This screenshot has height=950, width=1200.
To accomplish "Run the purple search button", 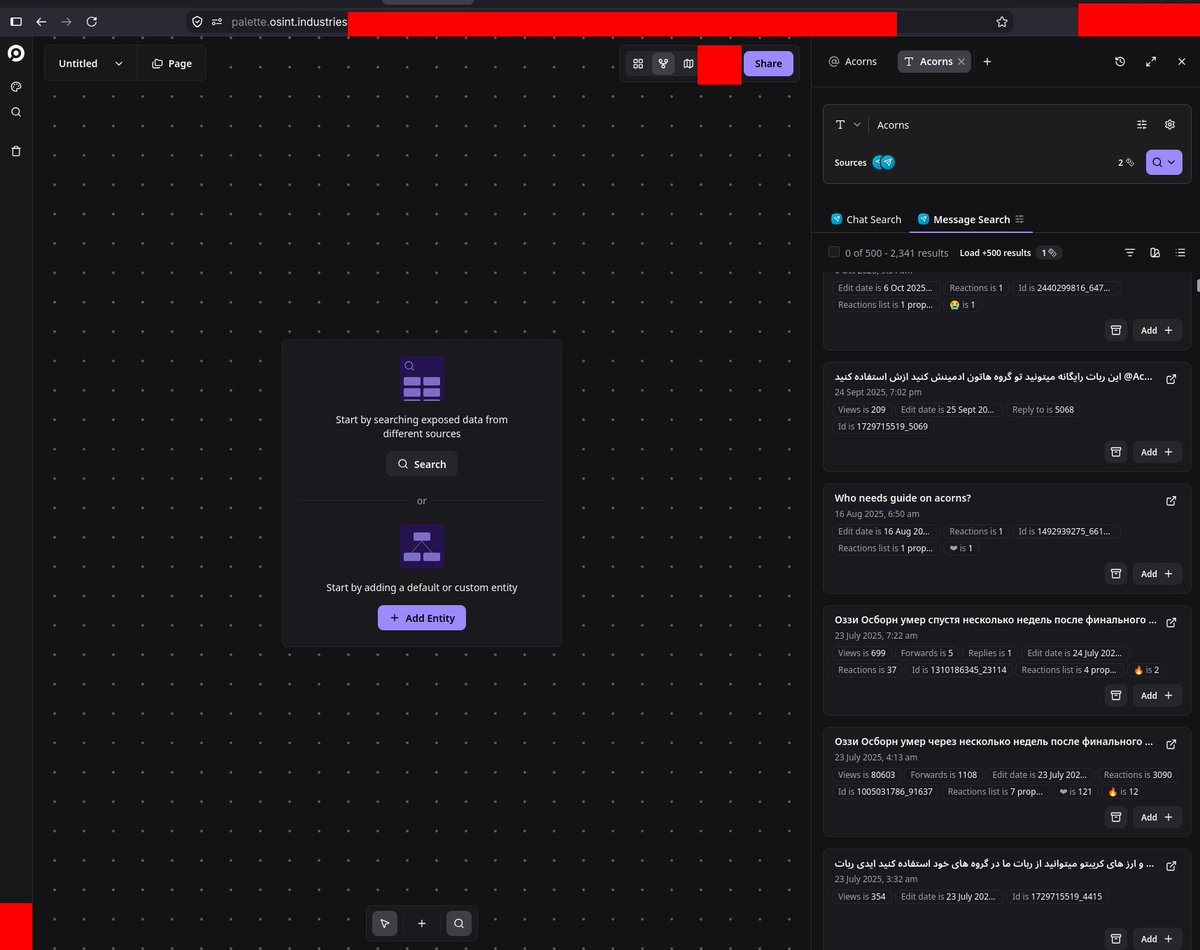I will [1157, 162].
